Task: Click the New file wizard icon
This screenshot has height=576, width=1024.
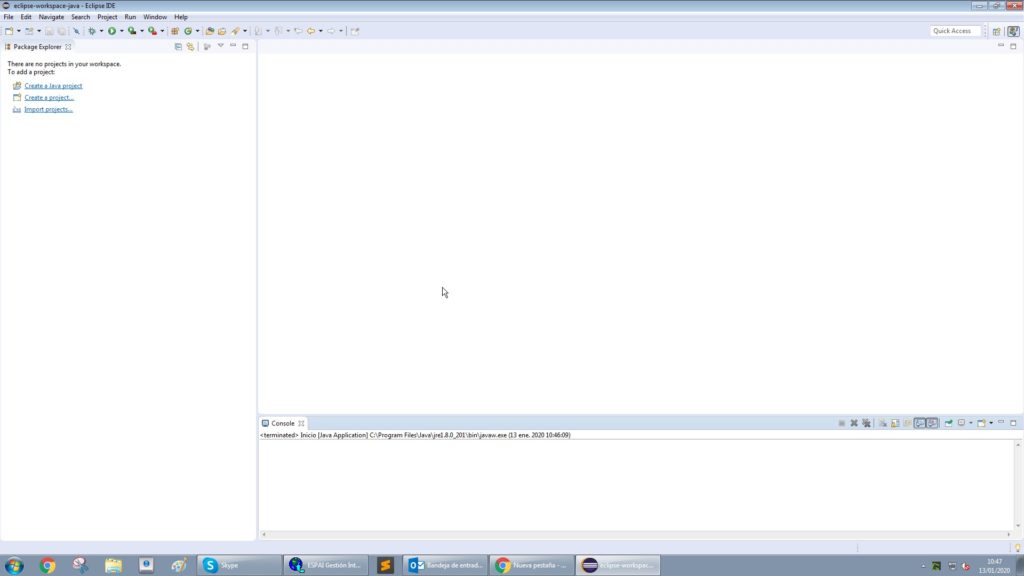Action: click(9, 31)
